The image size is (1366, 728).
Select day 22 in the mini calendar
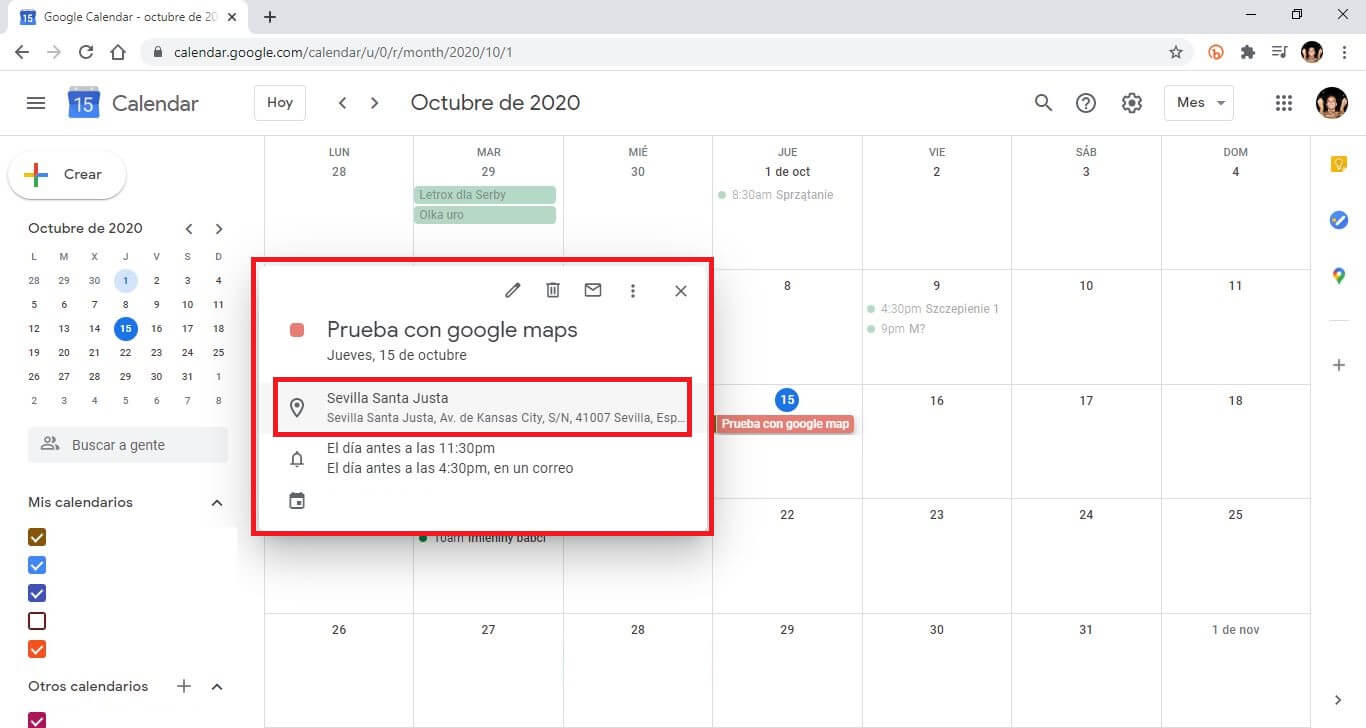coord(125,352)
